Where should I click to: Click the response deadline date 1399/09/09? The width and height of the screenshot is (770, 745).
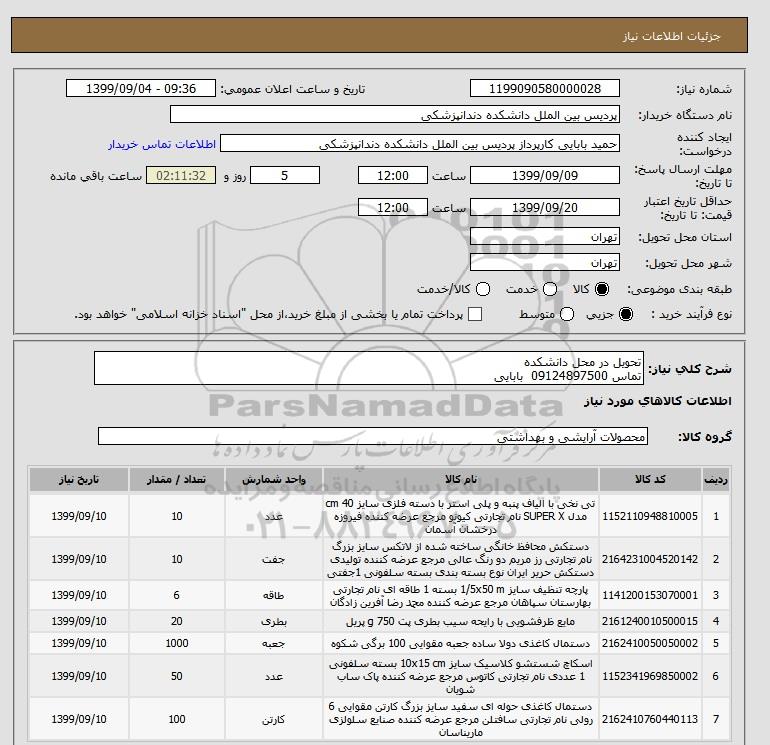545,175
